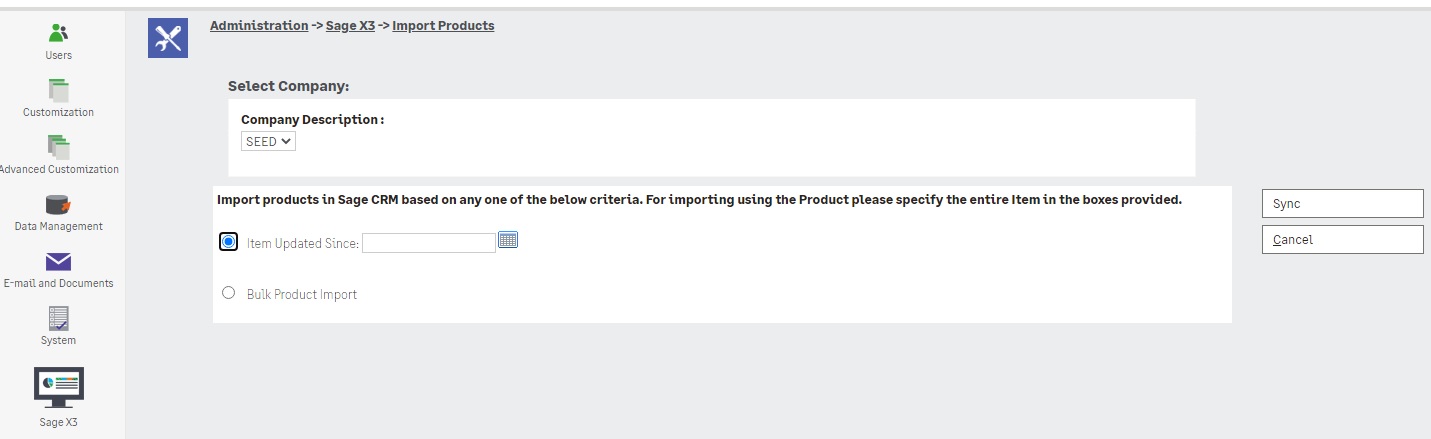Viewport: 1431px width, 439px height.
Task: Select the Item Updated Since radio button
Action: [x=229, y=242]
